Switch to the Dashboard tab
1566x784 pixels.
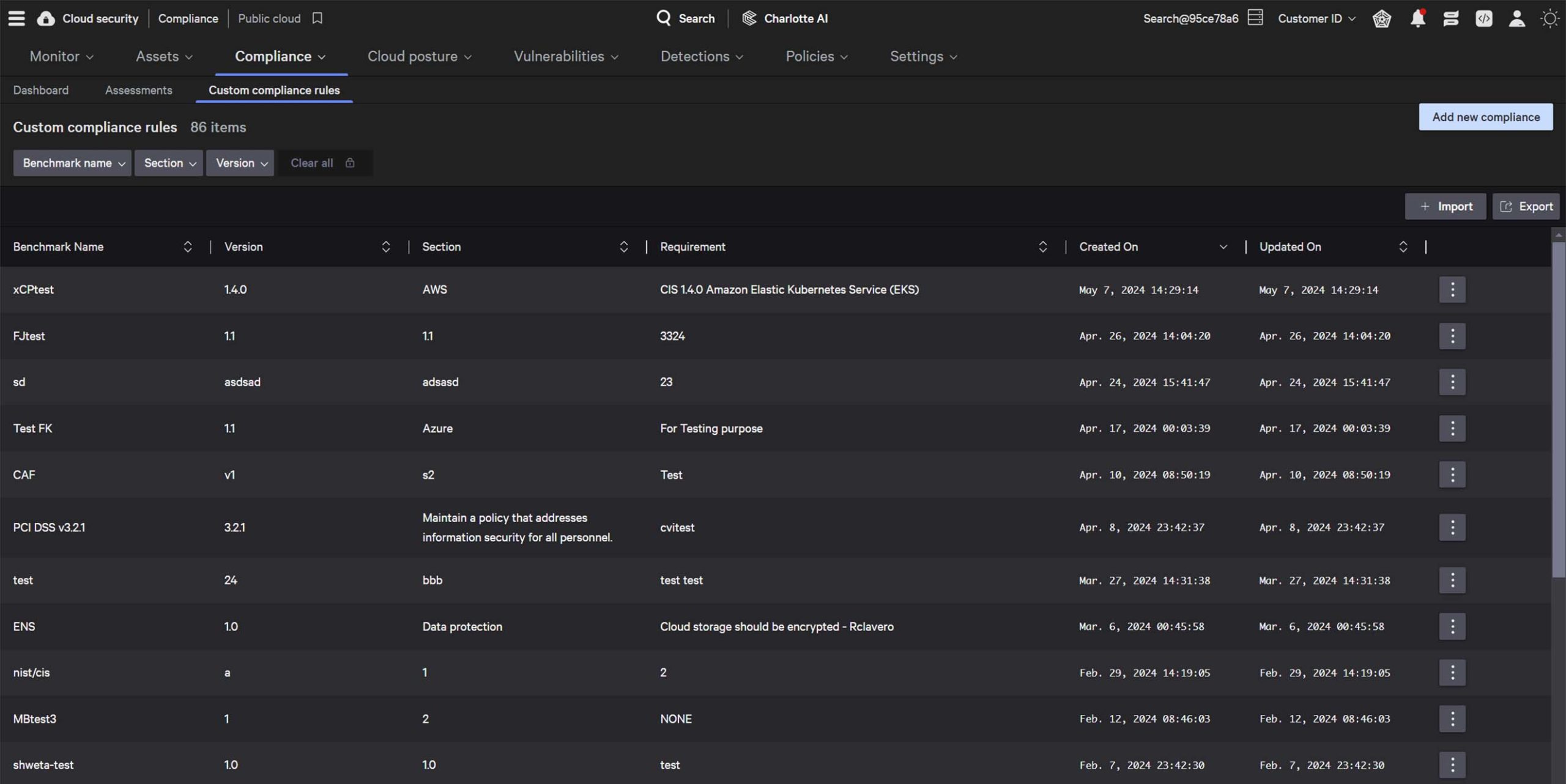tap(41, 90)
